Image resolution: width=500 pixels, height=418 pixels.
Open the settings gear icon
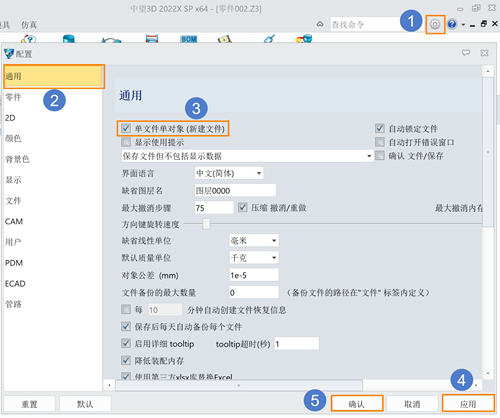[435, 24]
